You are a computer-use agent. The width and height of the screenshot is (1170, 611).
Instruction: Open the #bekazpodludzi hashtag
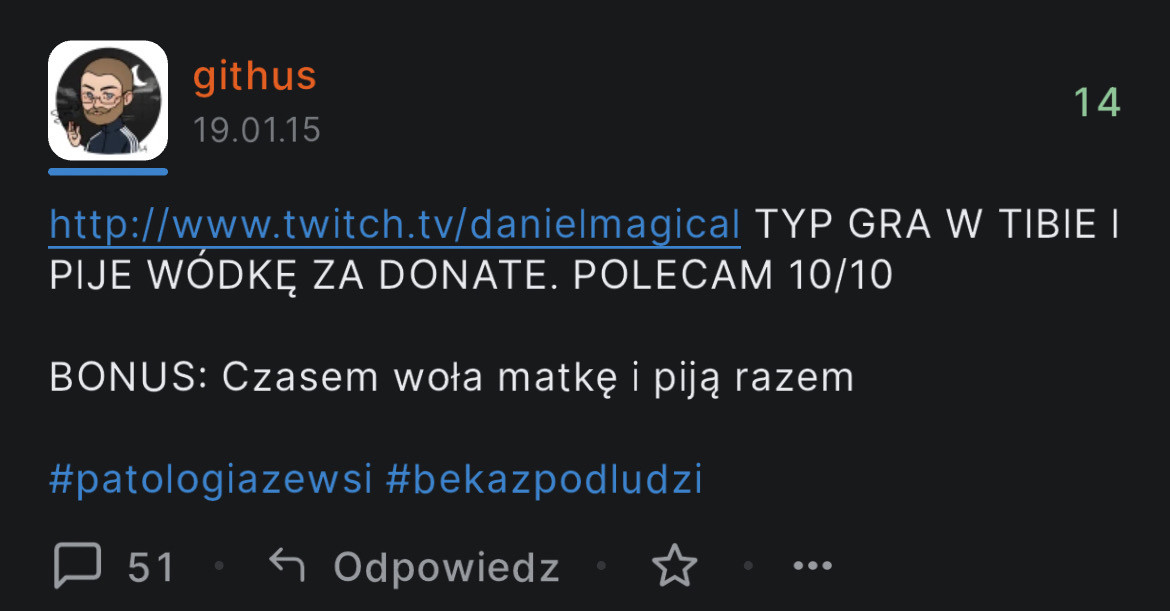pyautogui.click(x=544, y=478)
